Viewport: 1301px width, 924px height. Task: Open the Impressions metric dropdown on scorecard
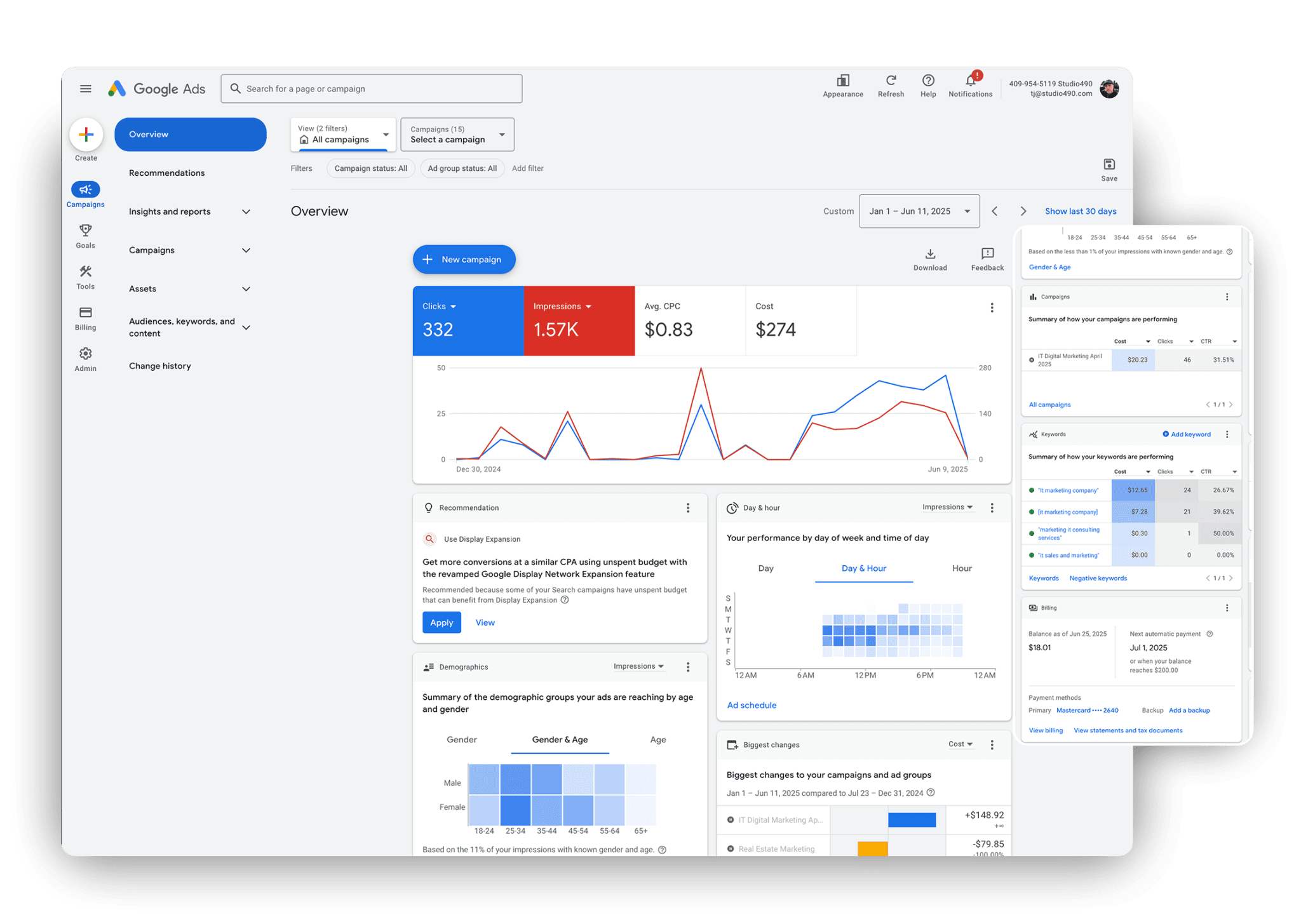pos(562,306)
